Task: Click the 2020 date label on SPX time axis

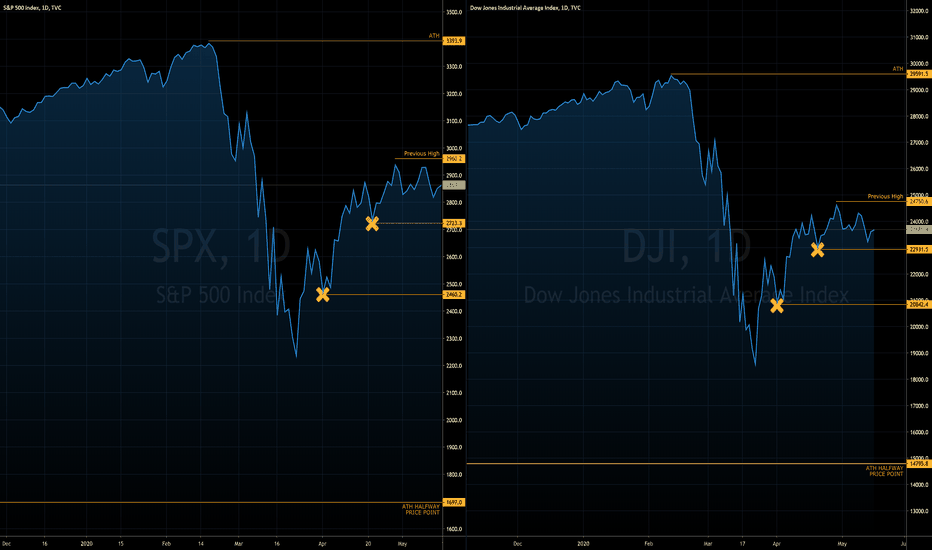Action: [x=87, y=543]
